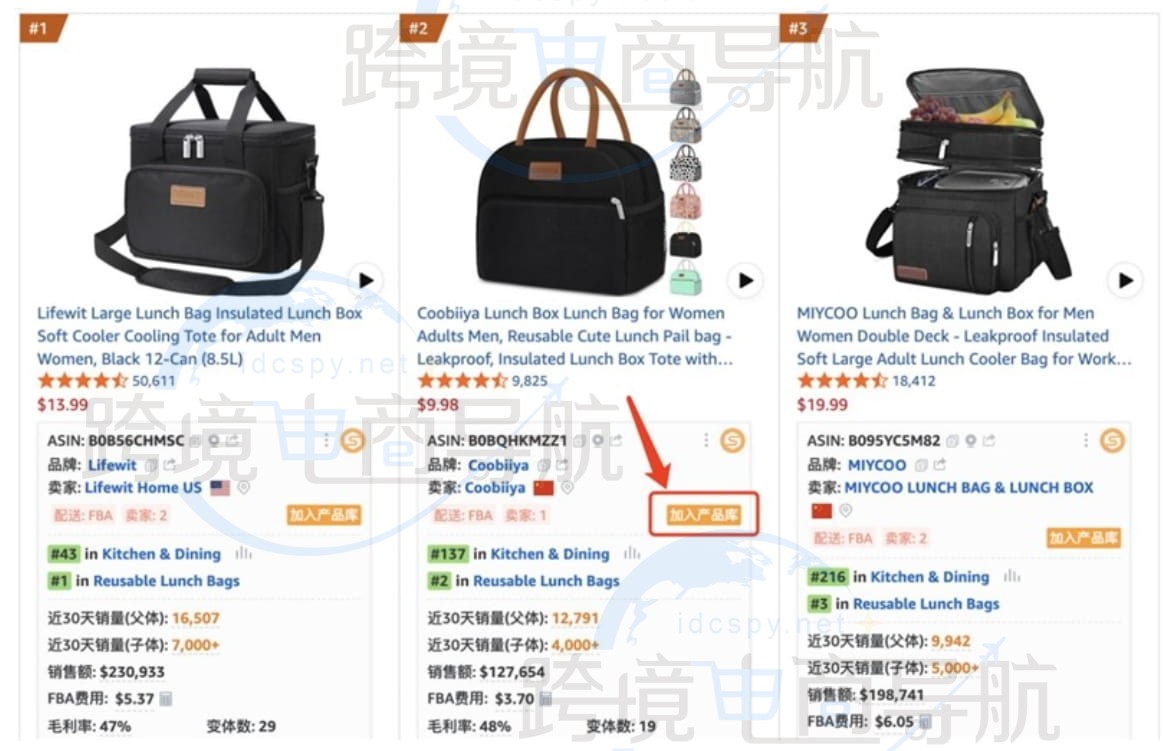Copy the ASIN B095YC5M82 using copy icon

click(952, 441)
